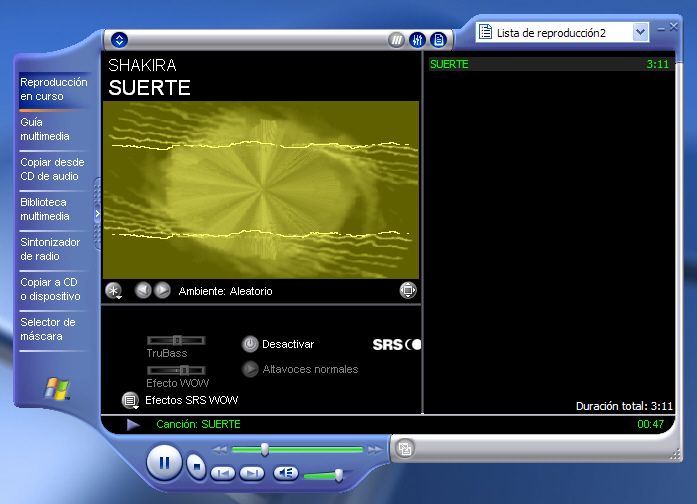
Task: Click the elapsed time 00:47
Action: 650,424
